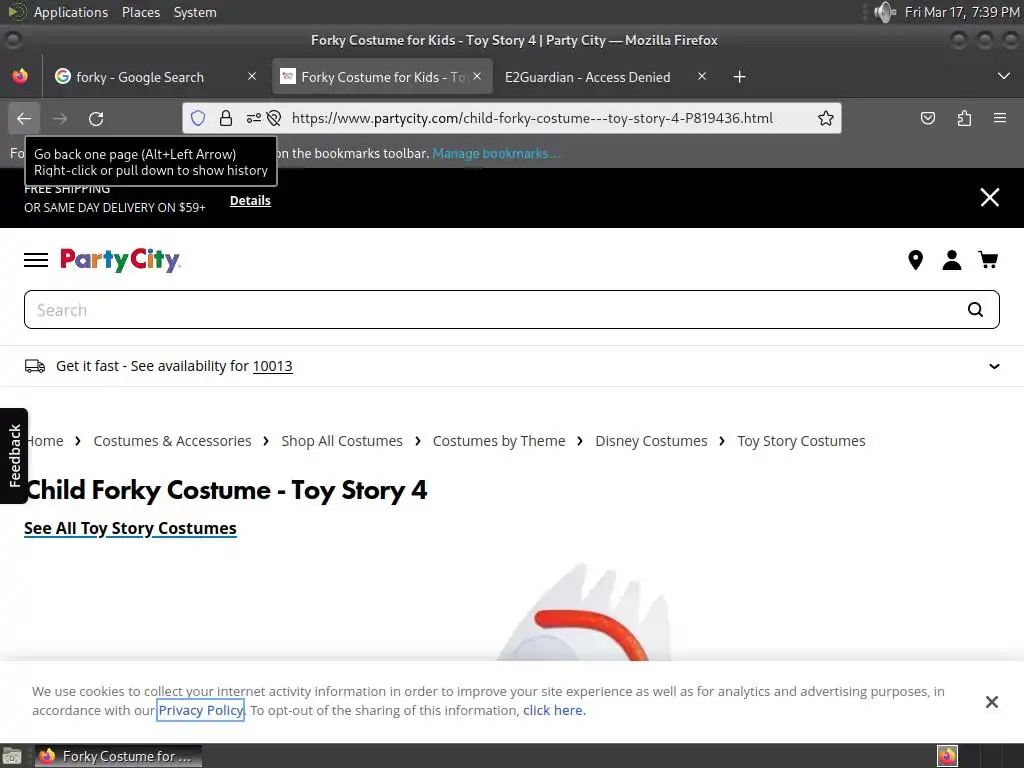1024x768 pixels.
Task: Open site permissions icon in address bar
Action: point(253,118)
